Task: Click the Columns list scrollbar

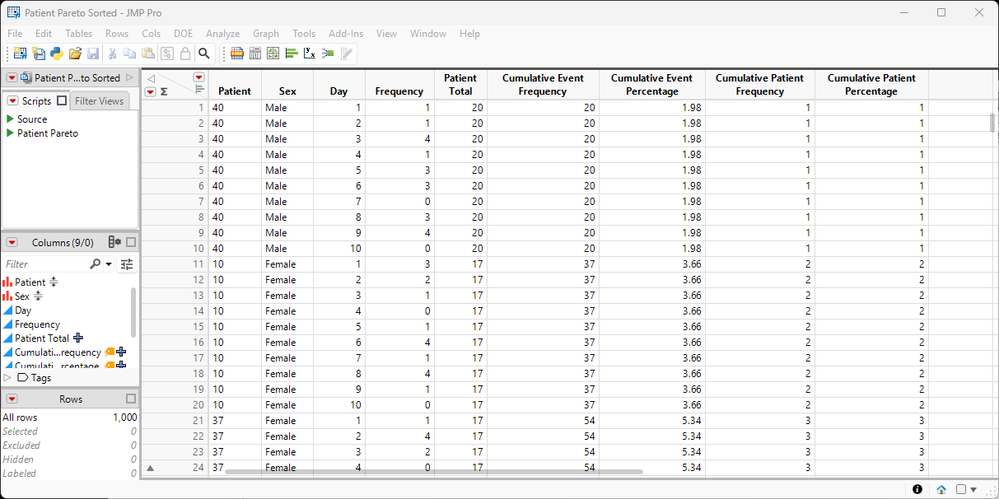Action: [x=133, y=312]
